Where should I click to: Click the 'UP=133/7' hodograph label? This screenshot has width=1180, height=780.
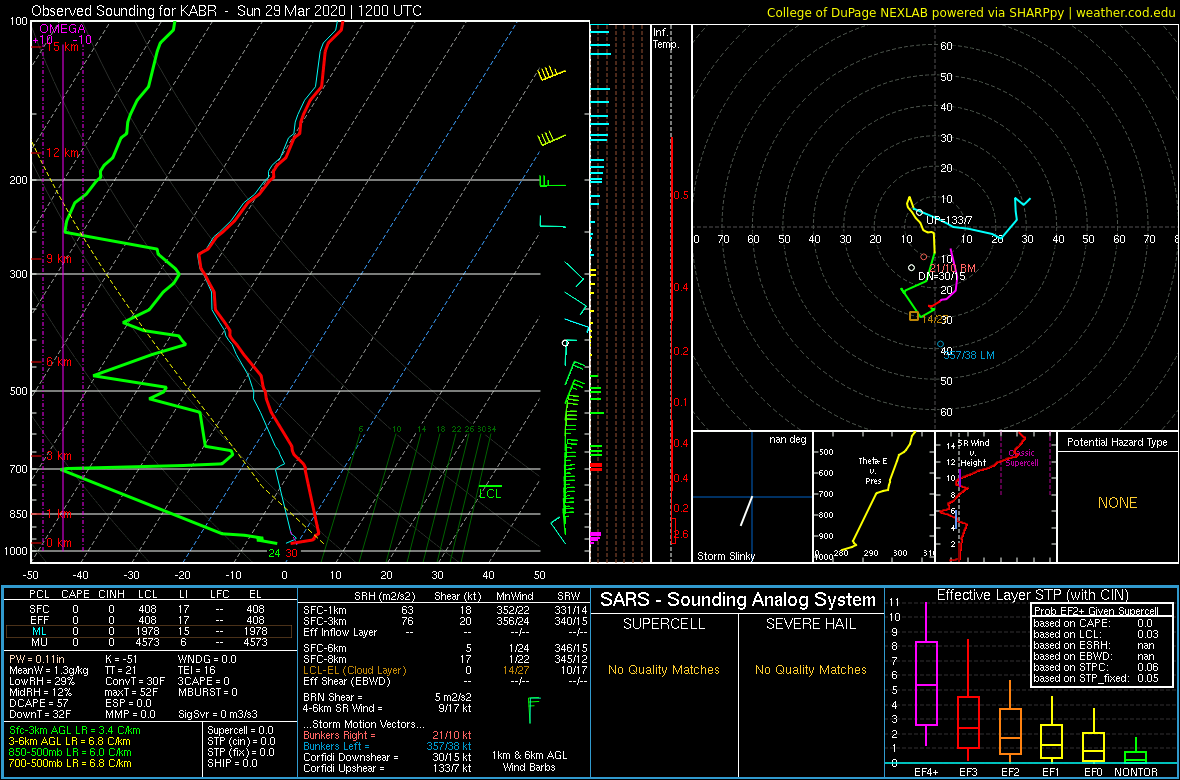click(949, 220)
